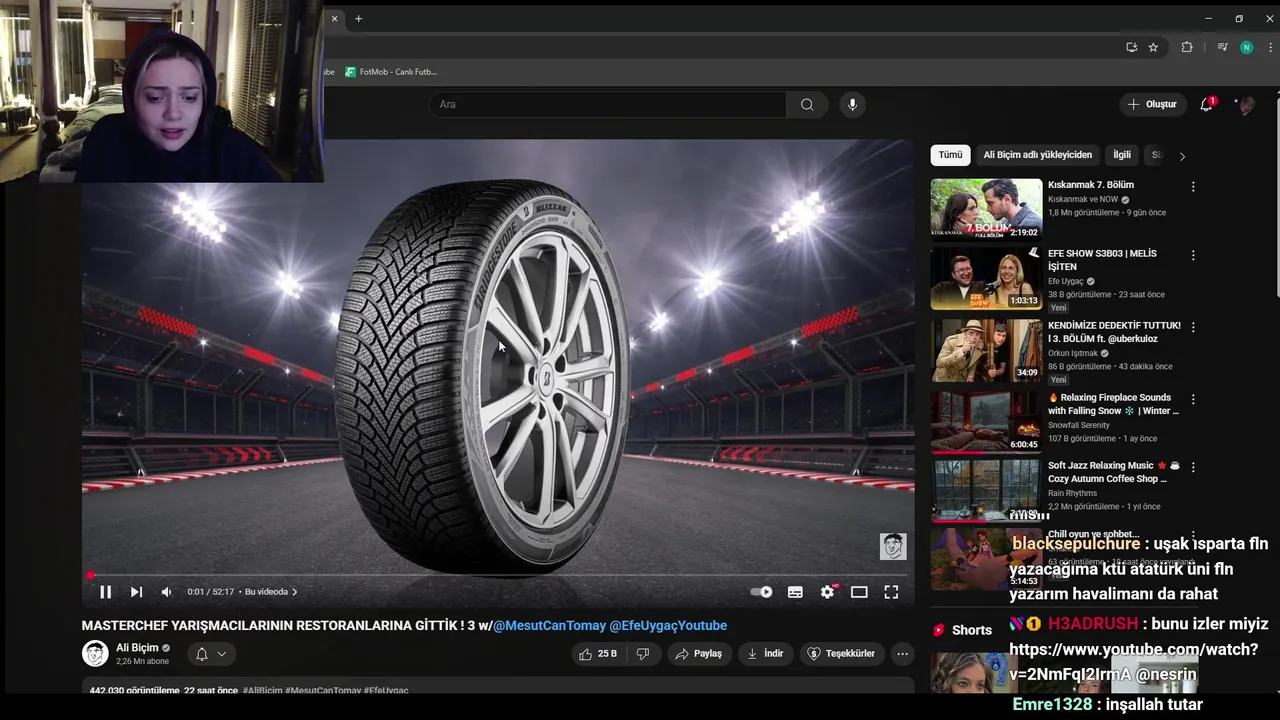This screenshot has width=1280, height=720.
Task: Install or cast page icon in address bar
Action: tap(1131, 47)
